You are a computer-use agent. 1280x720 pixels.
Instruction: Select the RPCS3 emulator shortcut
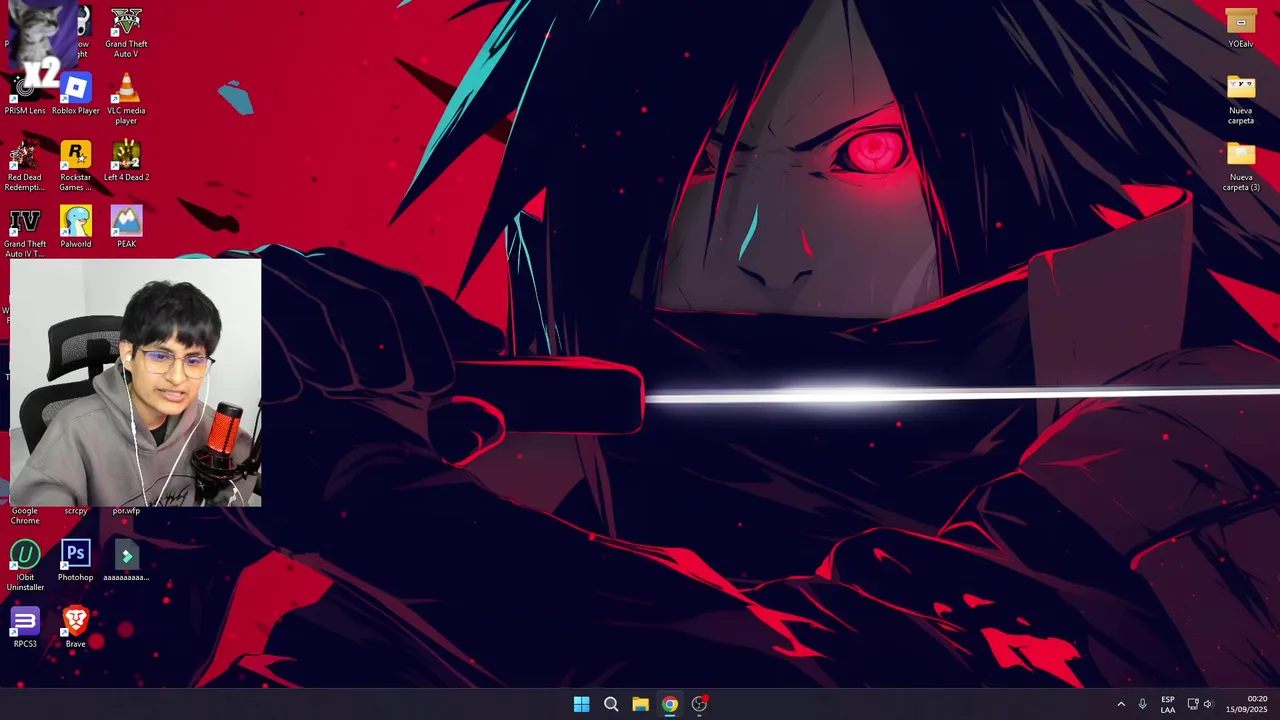point(25,628)
